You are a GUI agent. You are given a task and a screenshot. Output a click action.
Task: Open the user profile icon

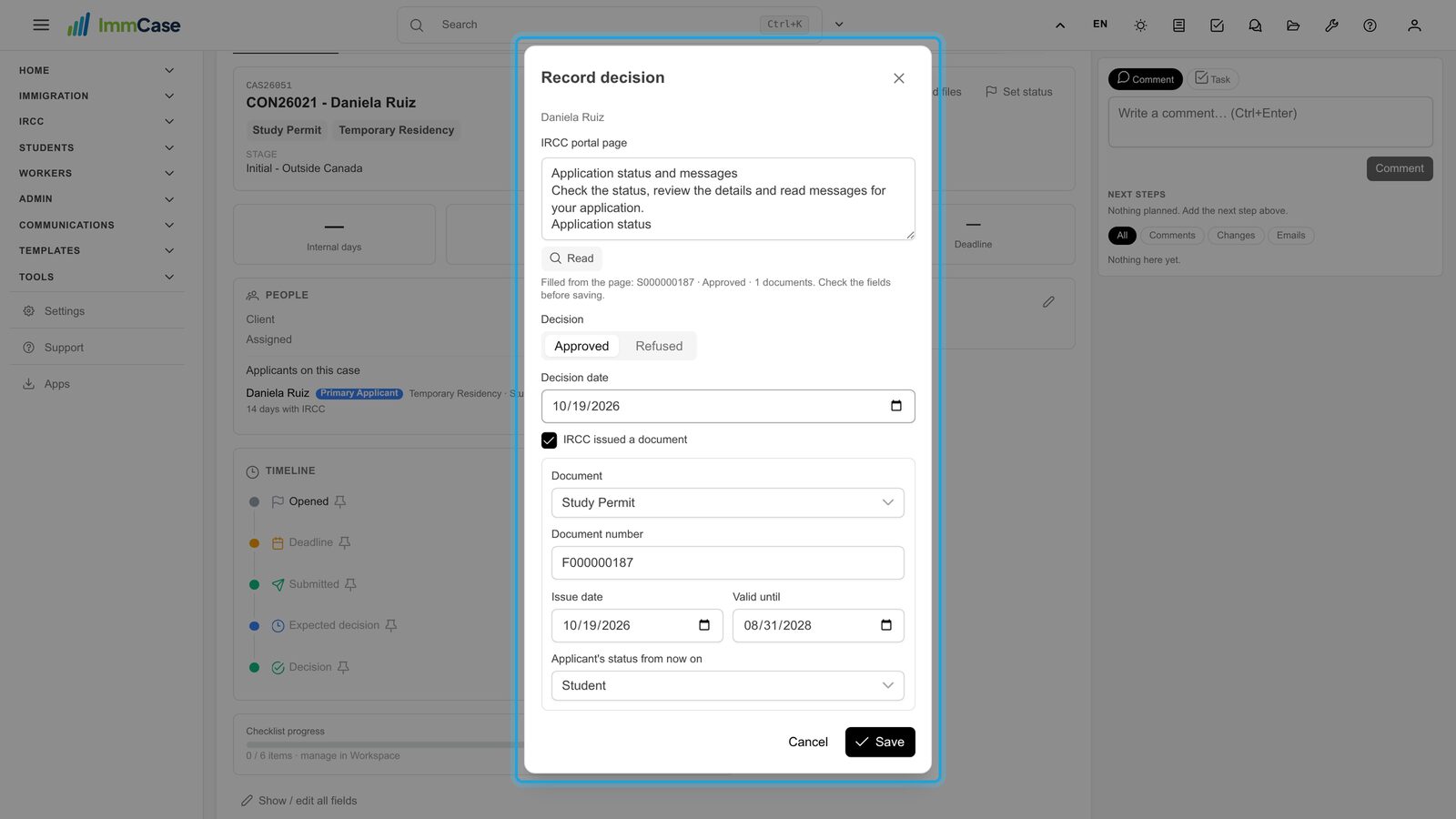point(1414,25)
